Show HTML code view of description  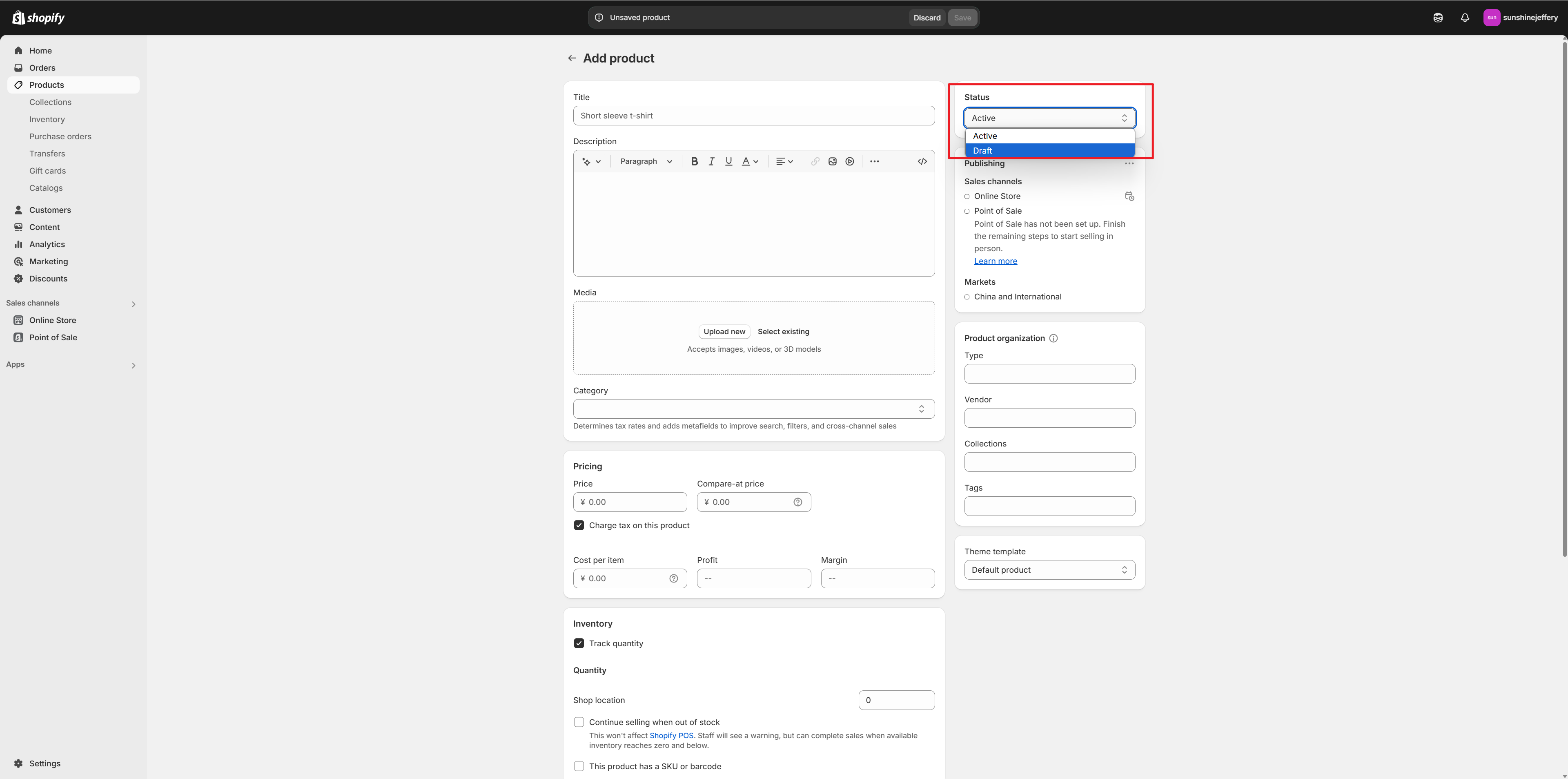tap(922, 161)
